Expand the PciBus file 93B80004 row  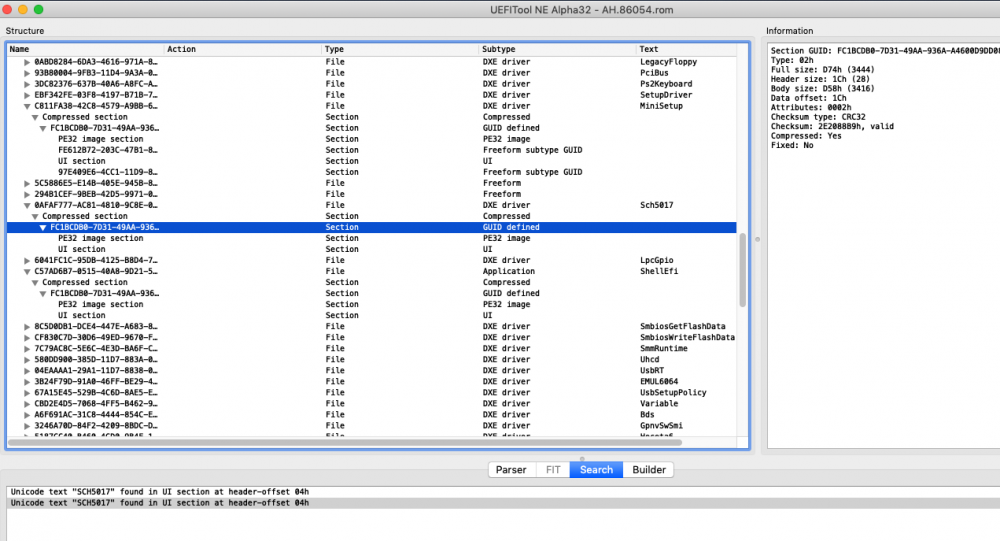pyautogui.click(x=27, y=73)
